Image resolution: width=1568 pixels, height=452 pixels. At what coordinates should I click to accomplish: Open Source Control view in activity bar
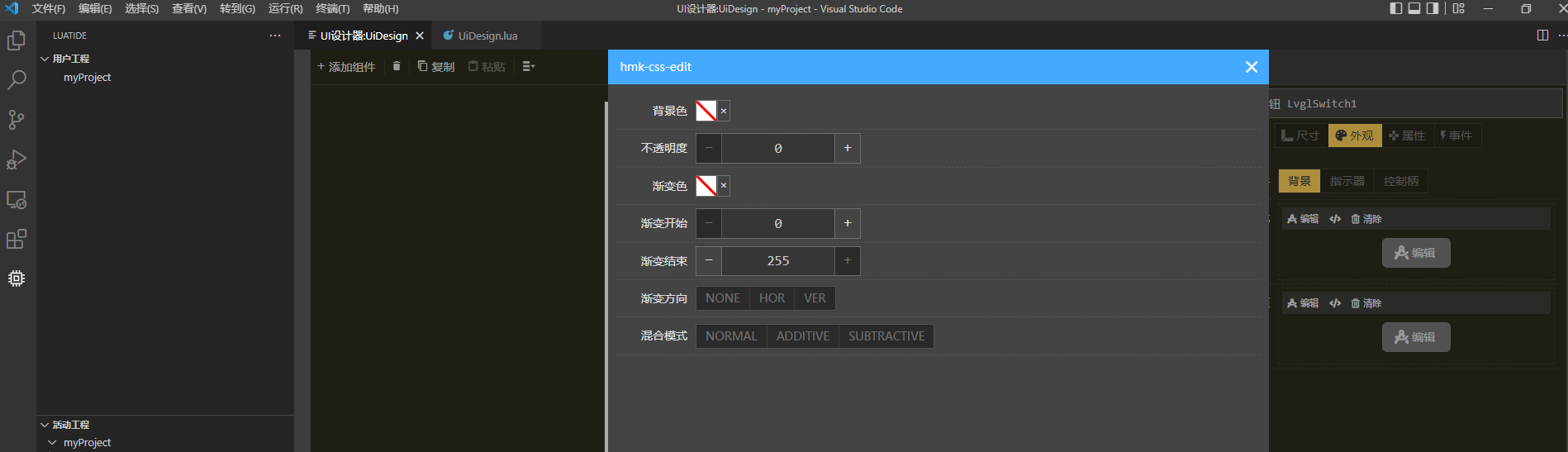[x=17, y=120]
